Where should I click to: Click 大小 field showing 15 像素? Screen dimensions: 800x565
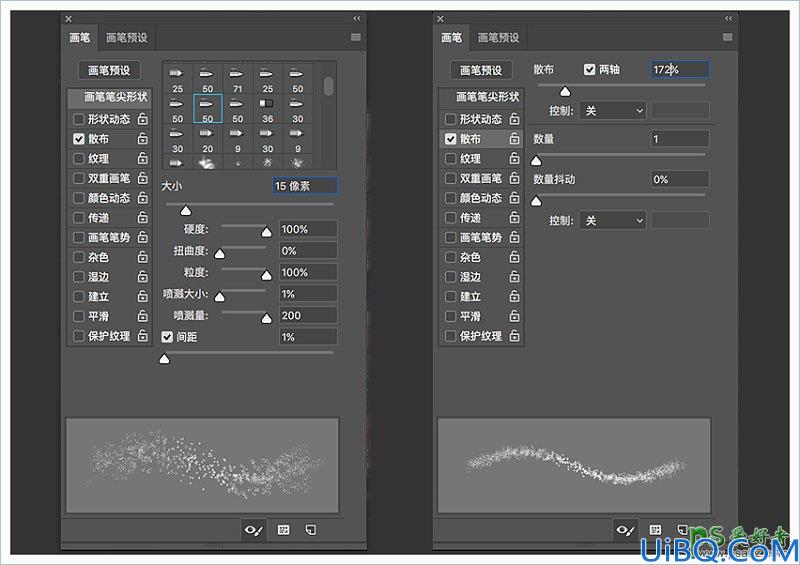tap(305, 186)
